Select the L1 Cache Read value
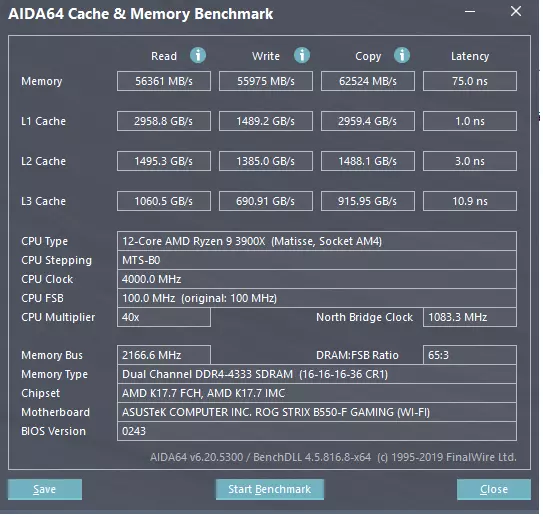This screenshot has width=543, height=517. pyautogui.click(x=164, y=121)
